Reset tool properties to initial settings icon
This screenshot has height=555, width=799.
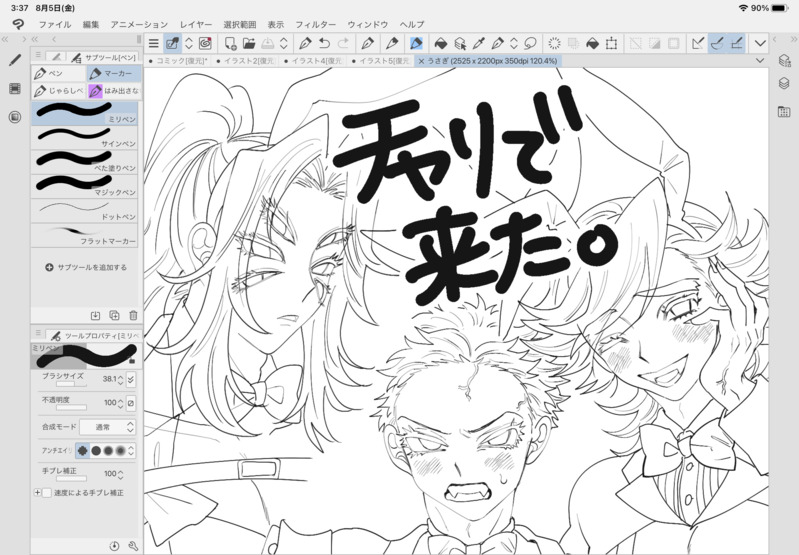pyautogui.click(x=114, y=546)
